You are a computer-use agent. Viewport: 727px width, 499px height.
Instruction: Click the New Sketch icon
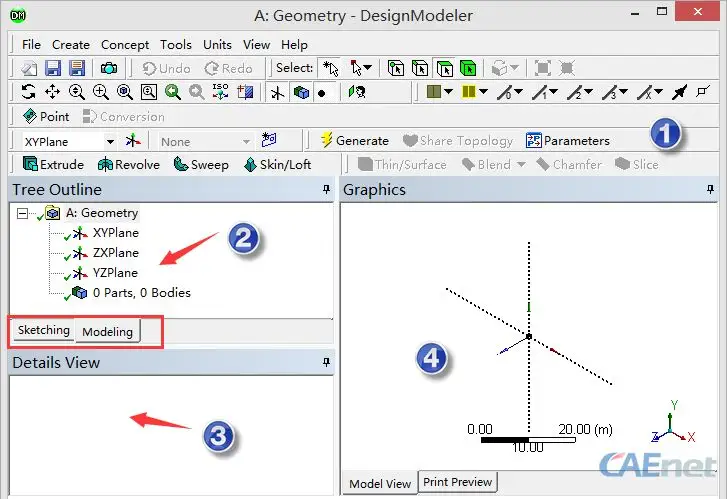269,140
